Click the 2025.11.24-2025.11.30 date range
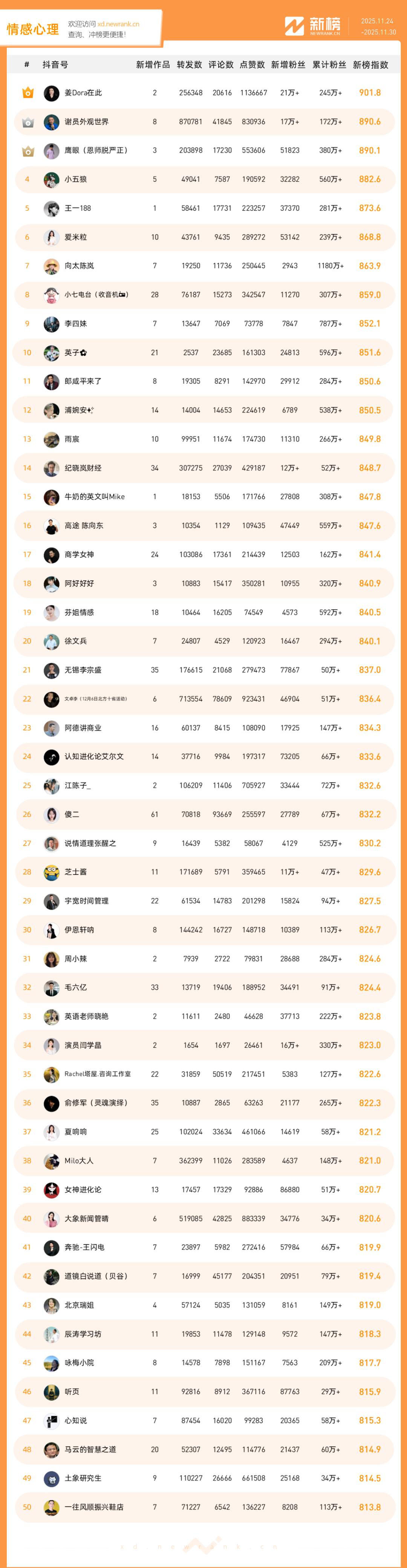This screenshot has width=407, height=1568. click(378, 27)
